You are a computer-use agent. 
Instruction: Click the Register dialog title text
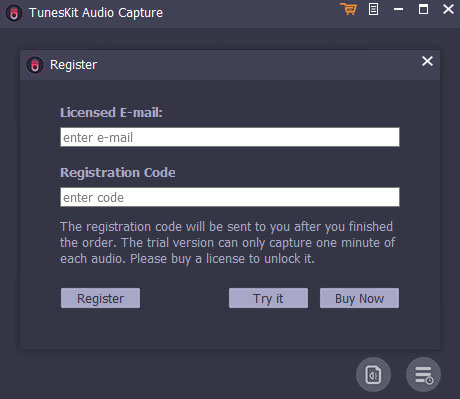pos(73,65)
